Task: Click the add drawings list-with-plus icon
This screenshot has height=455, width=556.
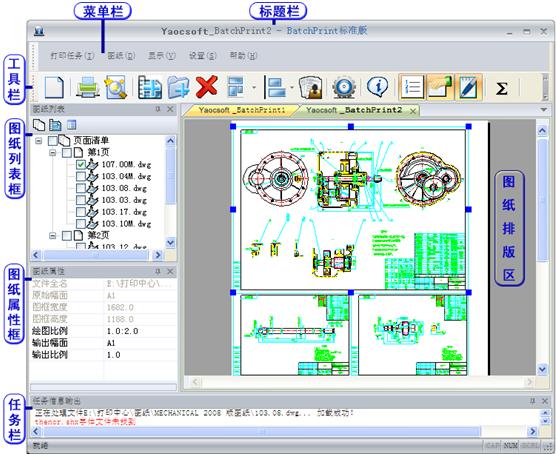Action: click(x=150, y=87)
